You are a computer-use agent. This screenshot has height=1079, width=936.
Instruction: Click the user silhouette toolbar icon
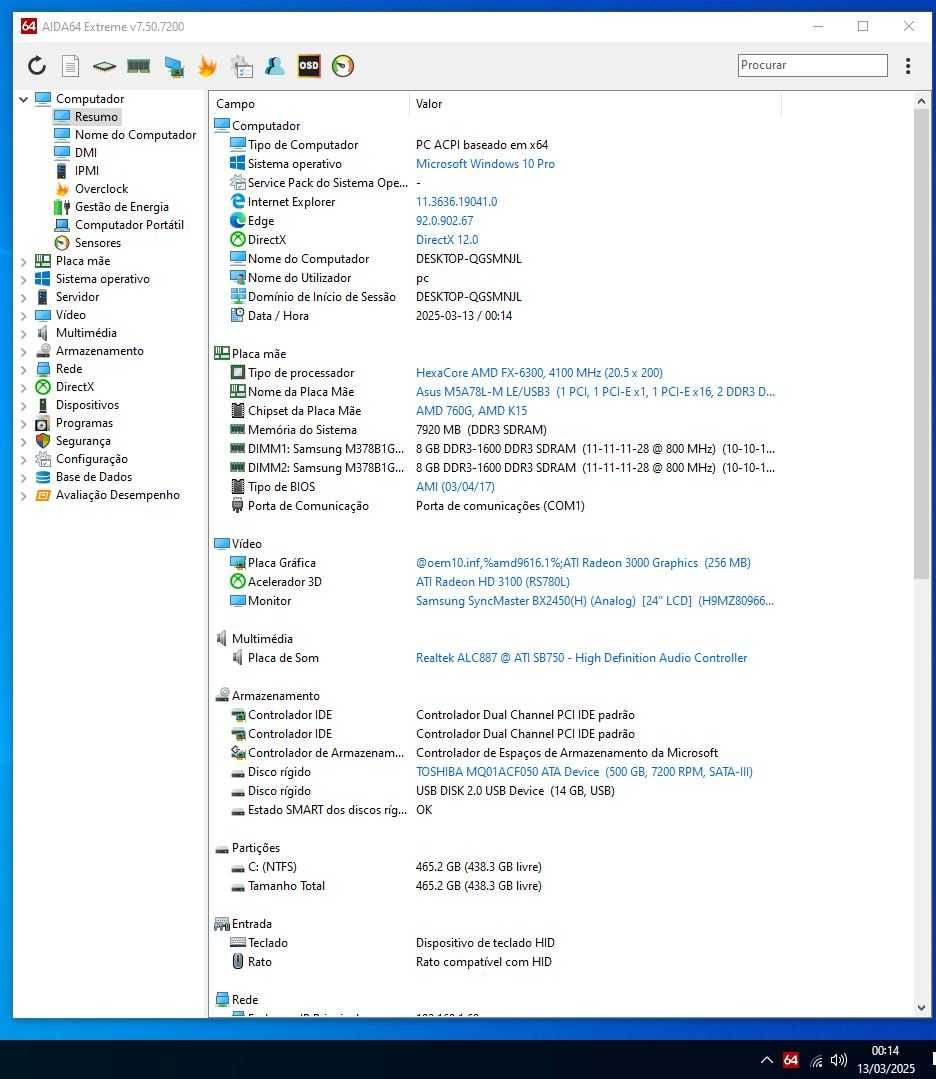click(275, 66)
